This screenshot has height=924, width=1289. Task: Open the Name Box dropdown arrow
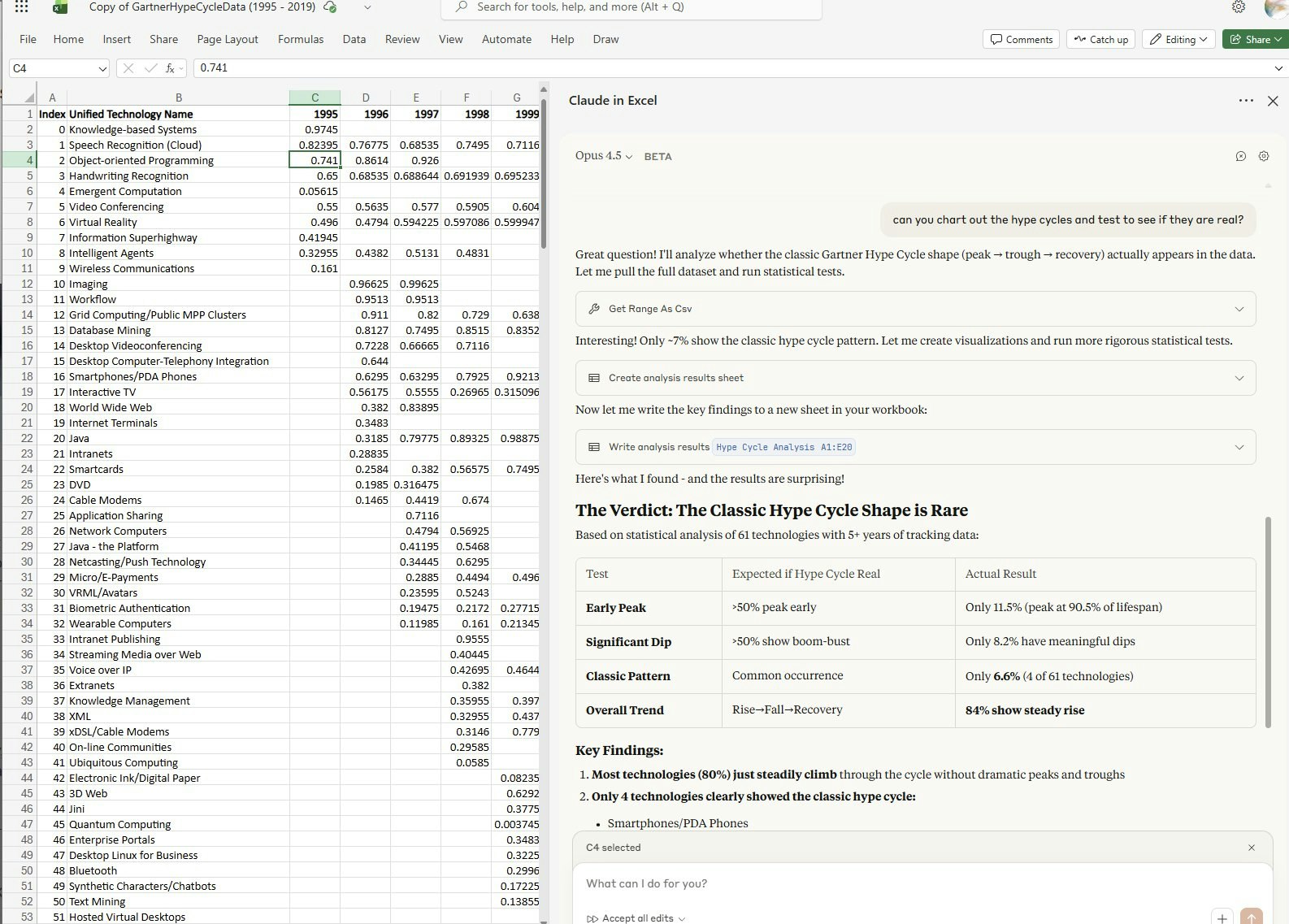pyautogui.click(x=102, y=68)
